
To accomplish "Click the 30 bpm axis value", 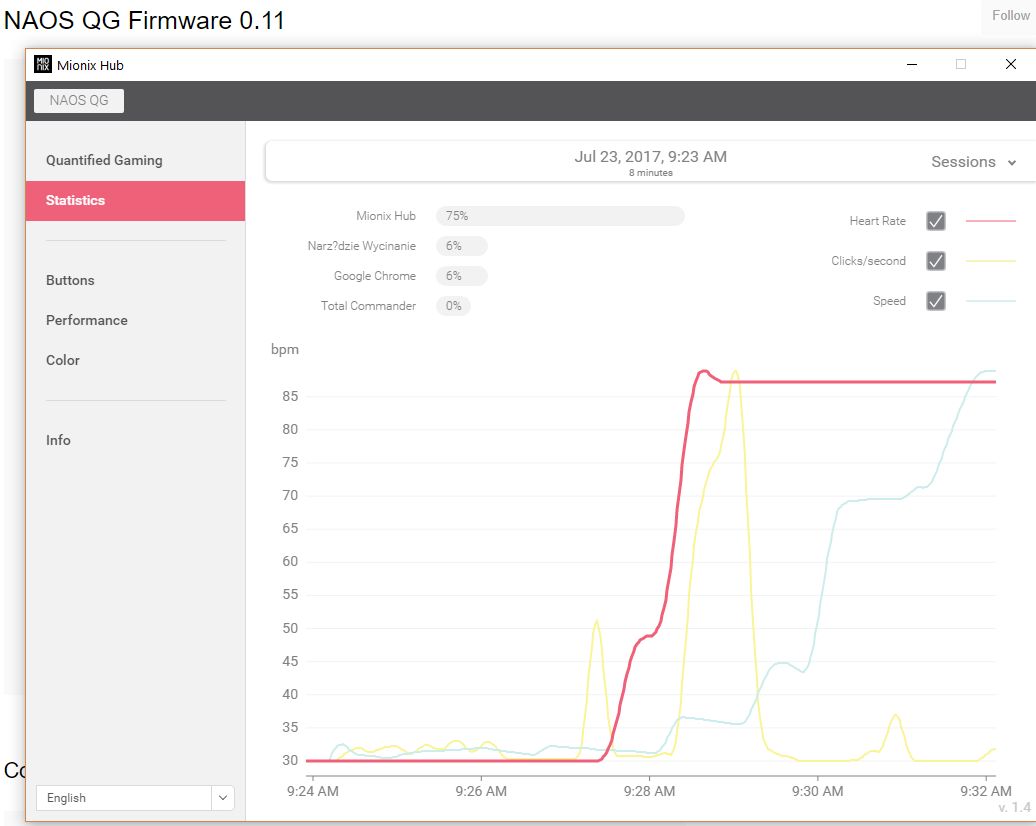I will [x=290, y=760].
